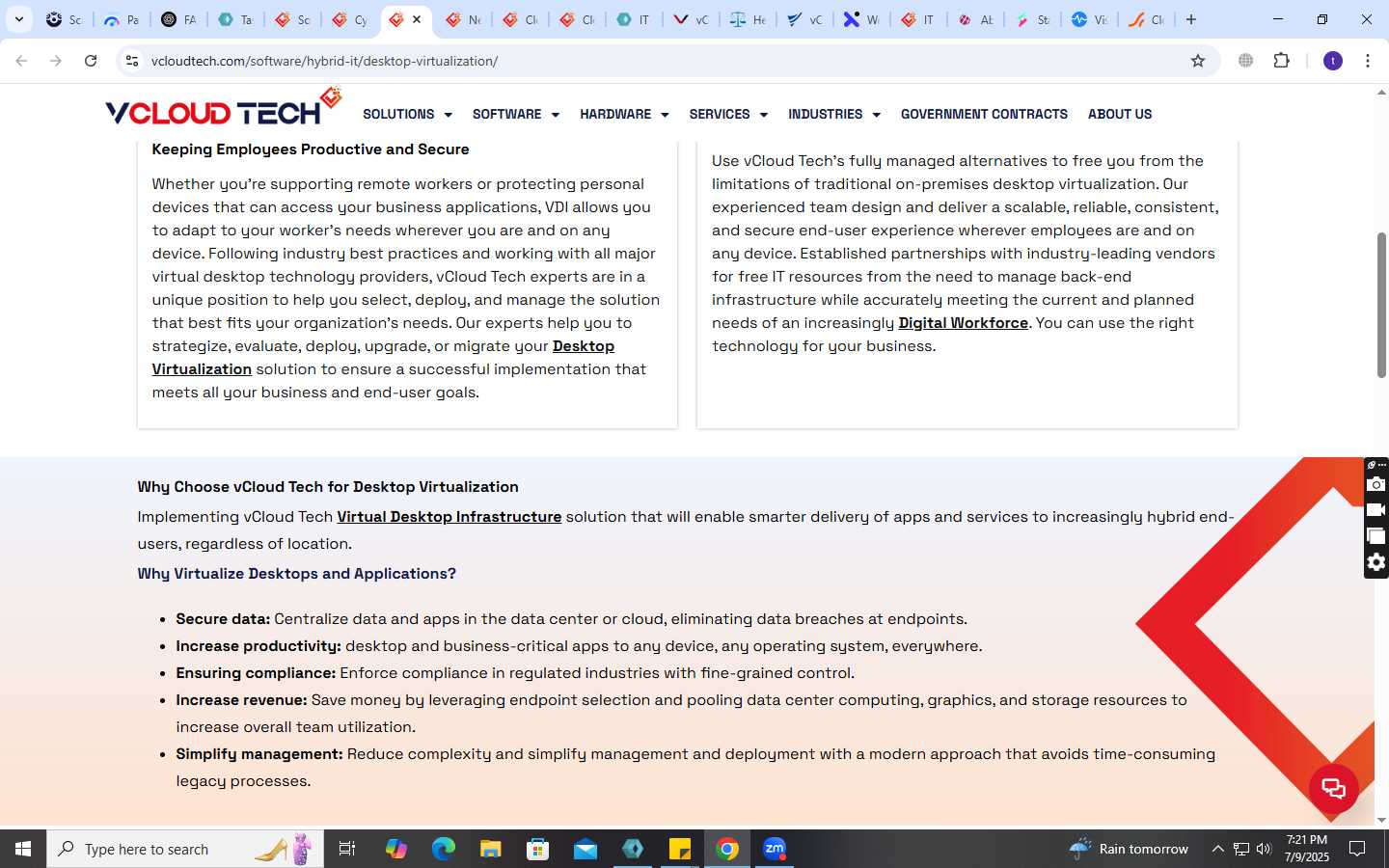
Task: Show hidden system tray icons
Action: tap(1217, 849)
